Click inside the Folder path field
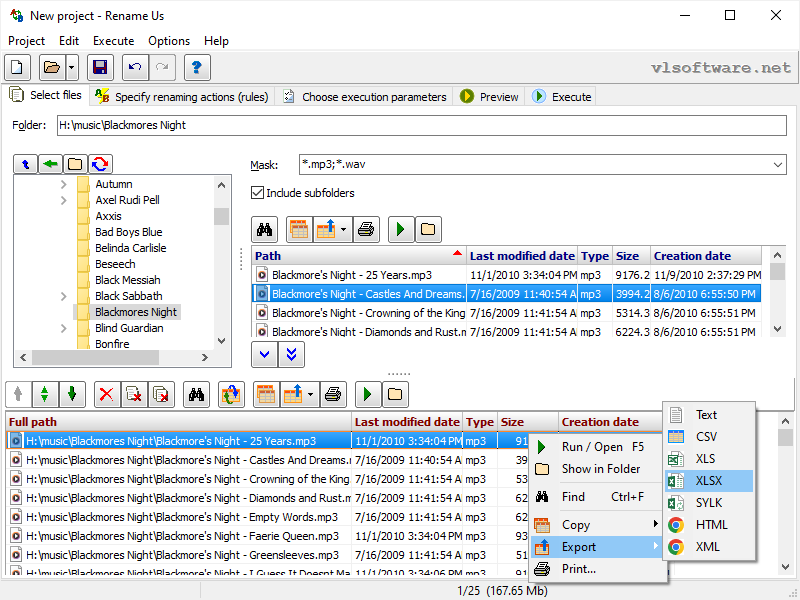This screenshot has width=800, height=600. point(421,126)
